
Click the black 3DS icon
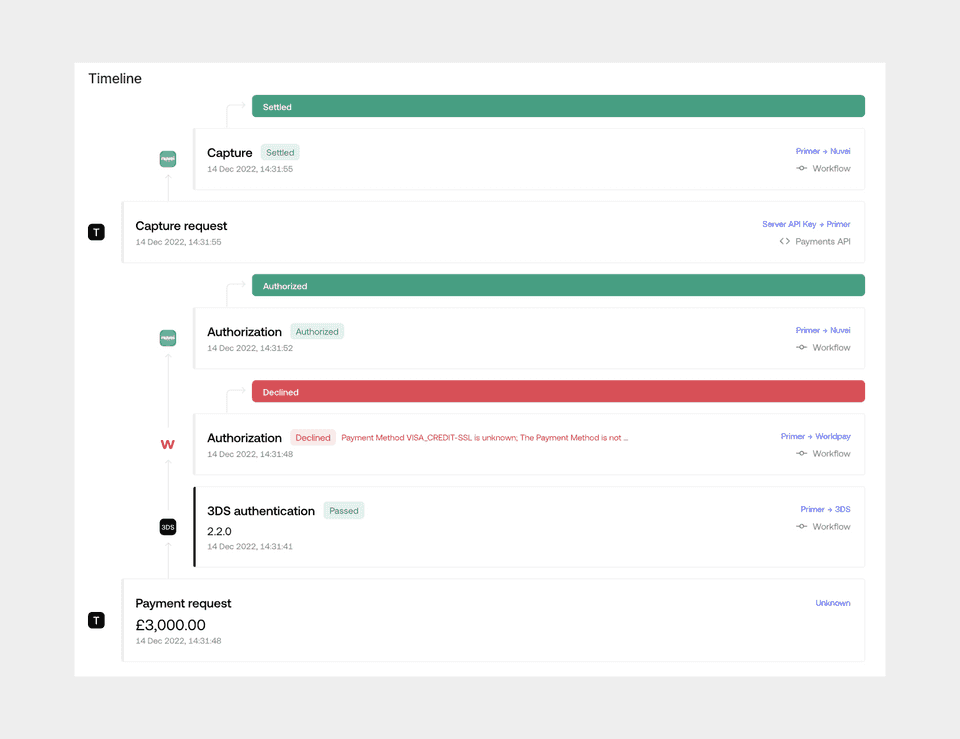tap(168, 527)
